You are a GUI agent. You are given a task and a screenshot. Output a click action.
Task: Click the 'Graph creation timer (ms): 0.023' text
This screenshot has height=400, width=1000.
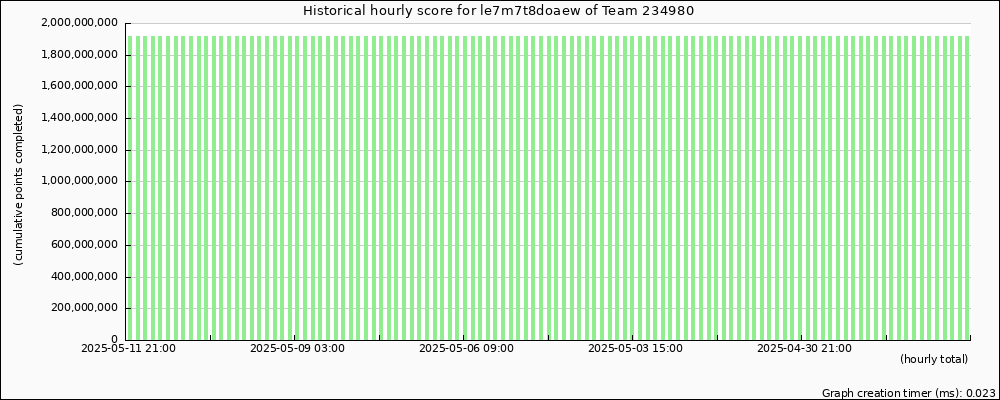click(909, 393)
